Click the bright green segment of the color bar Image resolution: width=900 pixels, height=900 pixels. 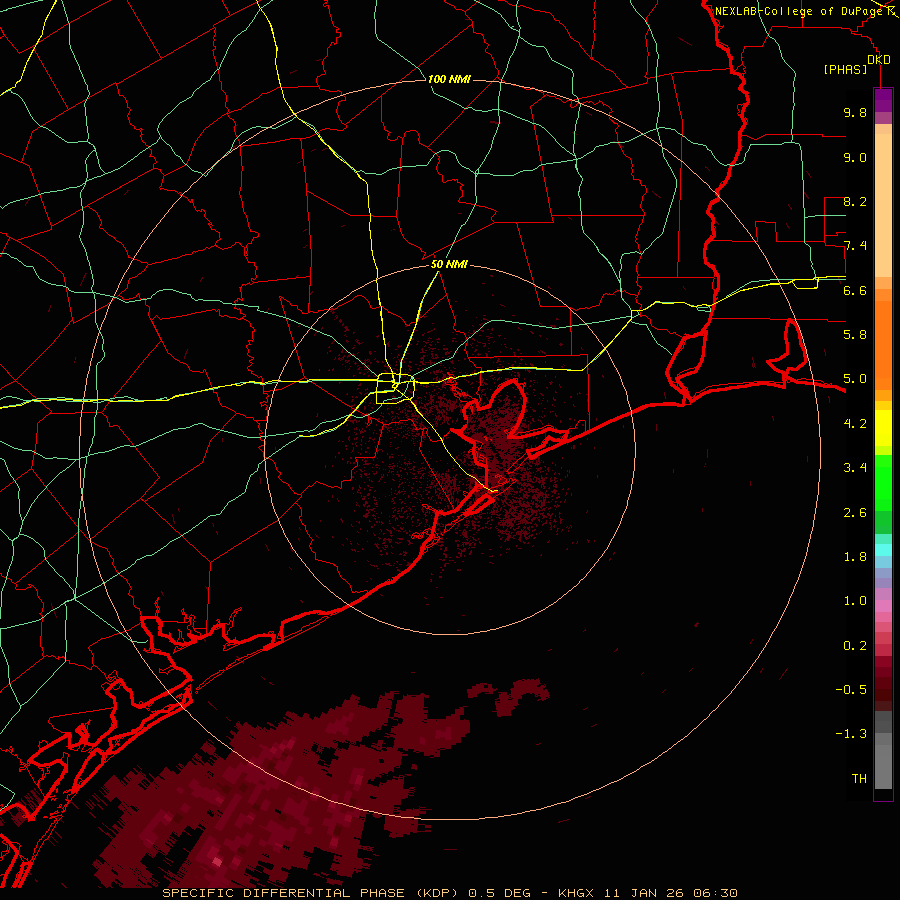click(883, 482)
